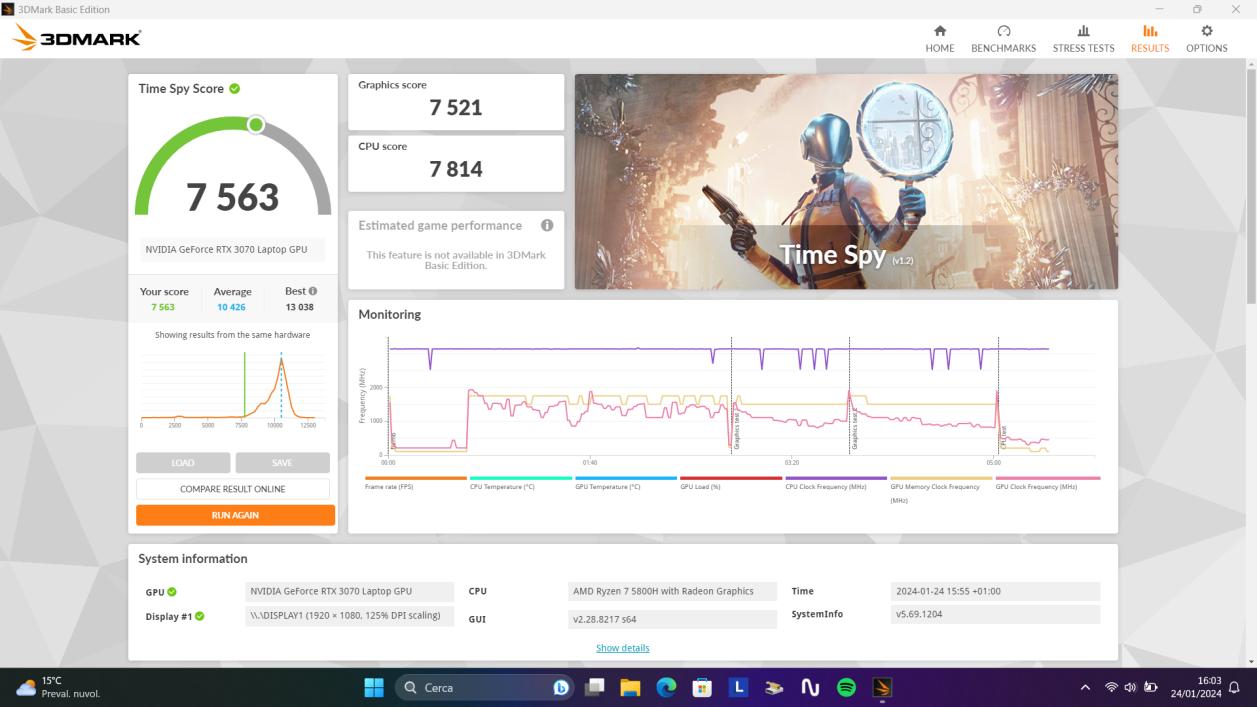
Task: Click inside the Cerca search box
Action: [470, 687]
